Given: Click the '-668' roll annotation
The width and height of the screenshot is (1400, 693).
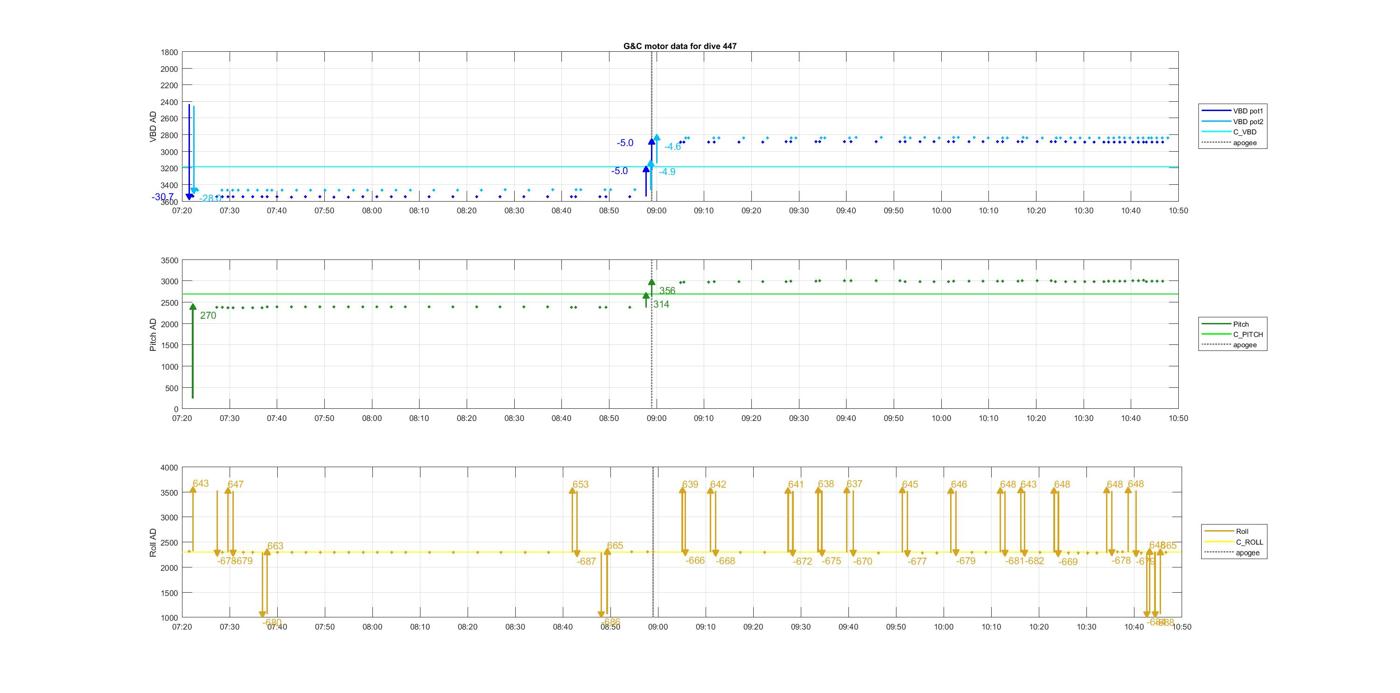Looking at the screenshot, I should [x=726, y=561].
